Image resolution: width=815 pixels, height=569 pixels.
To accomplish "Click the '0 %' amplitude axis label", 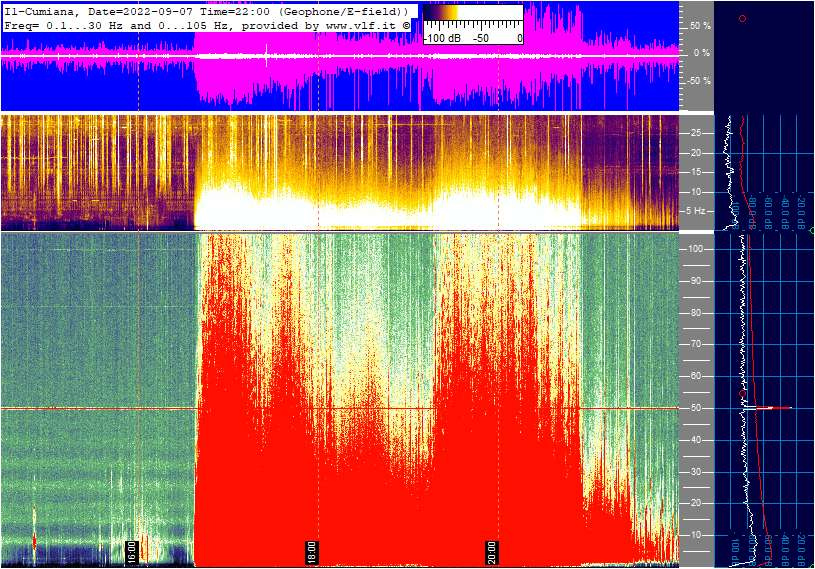I will pyautogui.click(x=702, y=53).
